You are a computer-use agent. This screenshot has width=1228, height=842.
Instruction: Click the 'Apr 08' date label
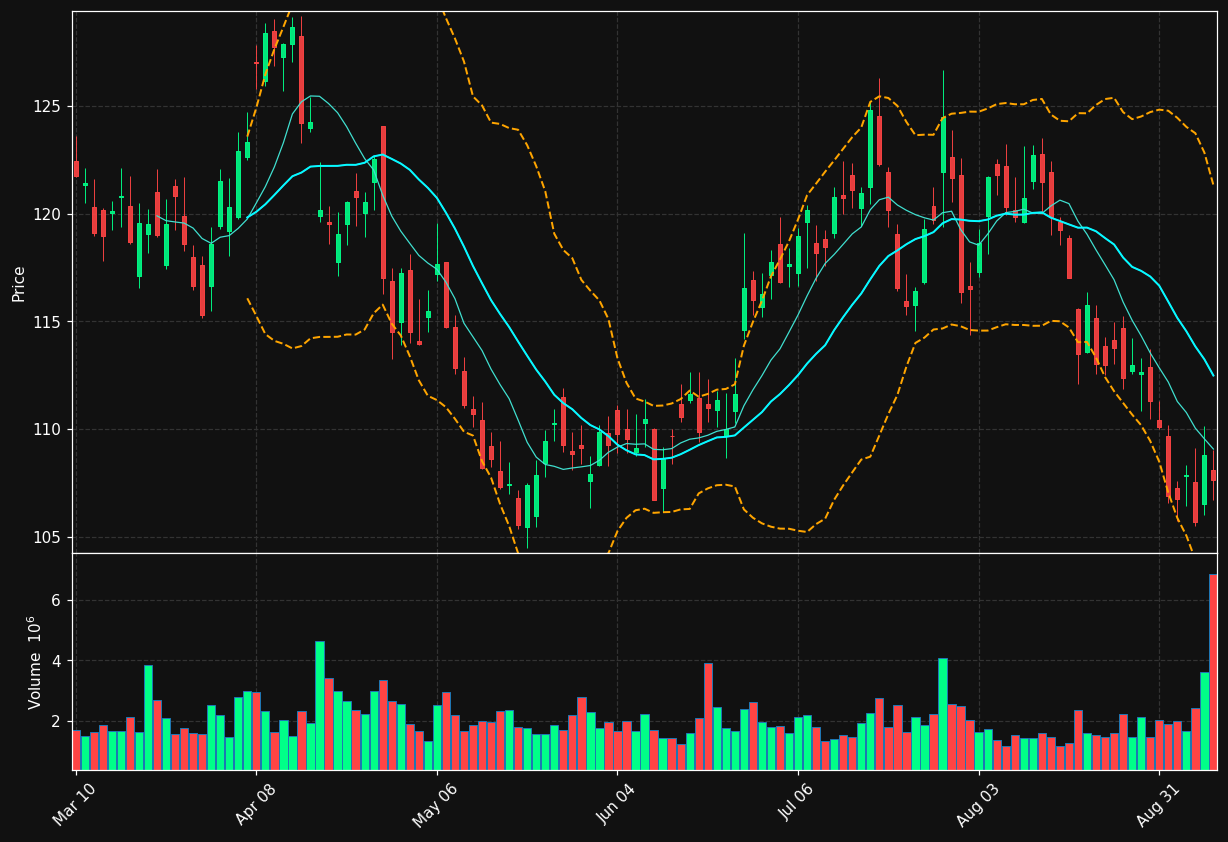tap(256, 806)
